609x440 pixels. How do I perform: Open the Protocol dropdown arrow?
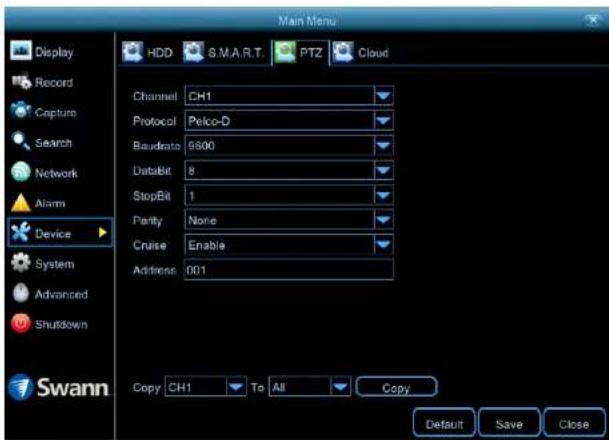pos(383,121)
